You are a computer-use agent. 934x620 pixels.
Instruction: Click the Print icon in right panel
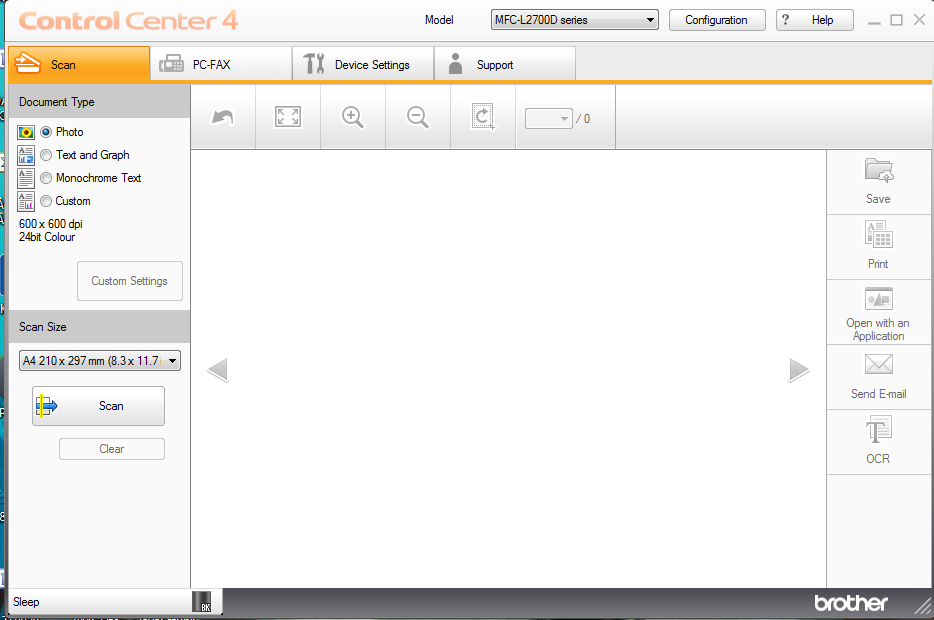(x=879, y=234)
